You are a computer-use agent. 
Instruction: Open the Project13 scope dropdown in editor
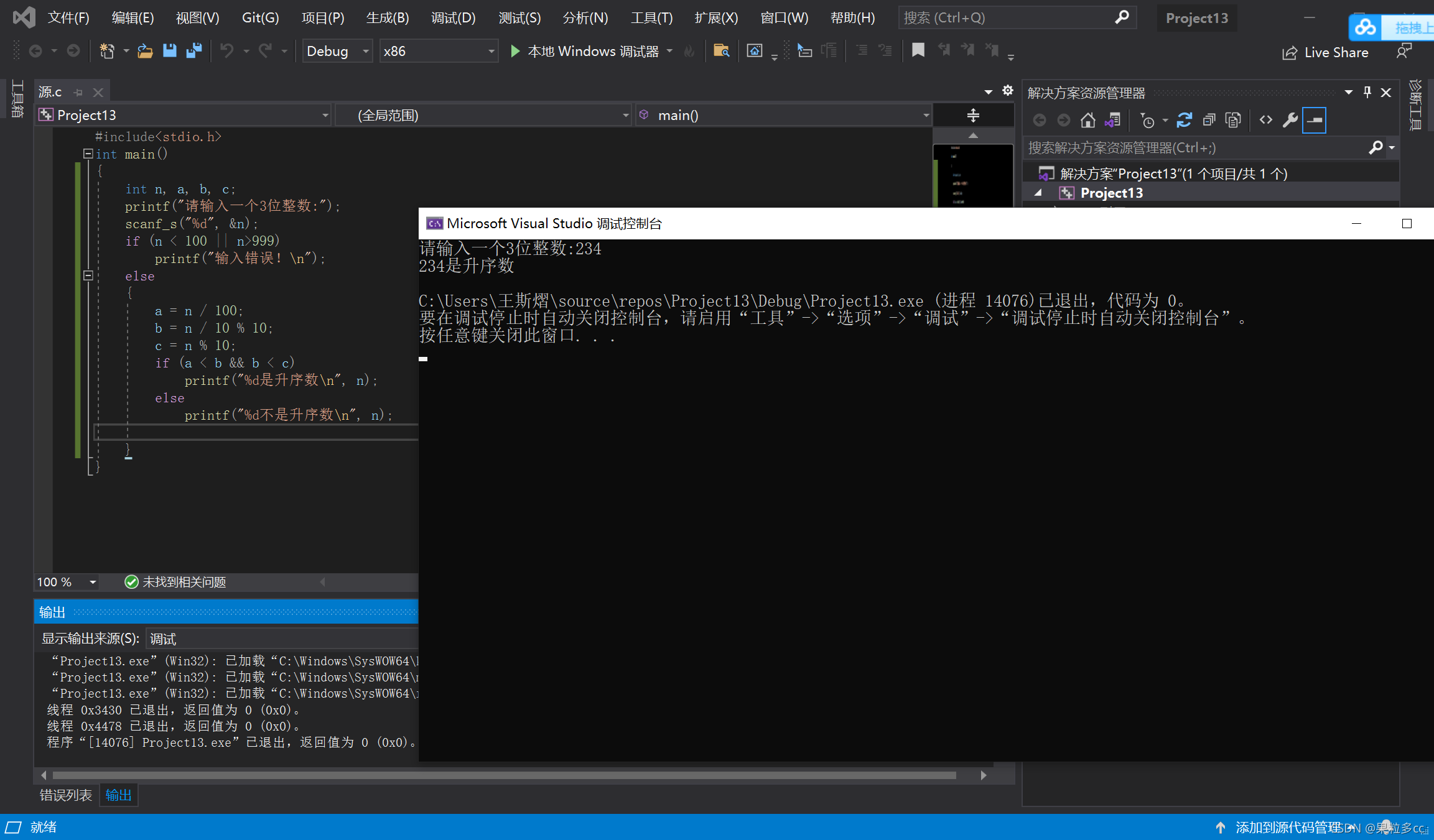(x=184, y=115)
